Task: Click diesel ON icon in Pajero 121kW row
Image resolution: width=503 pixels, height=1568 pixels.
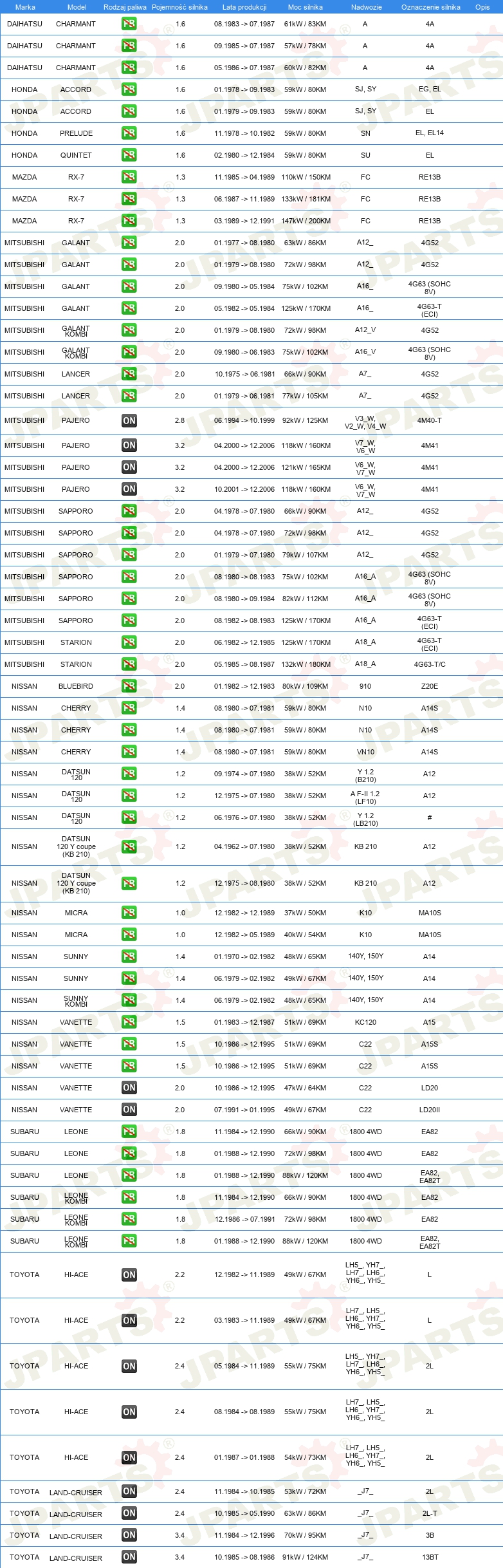Action: click(129, 467)
